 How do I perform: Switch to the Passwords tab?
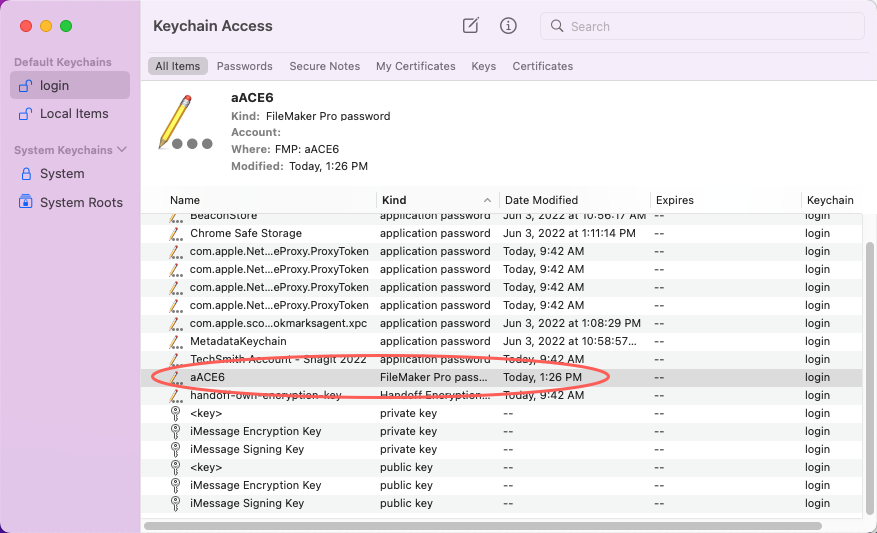tap(244, 66)
